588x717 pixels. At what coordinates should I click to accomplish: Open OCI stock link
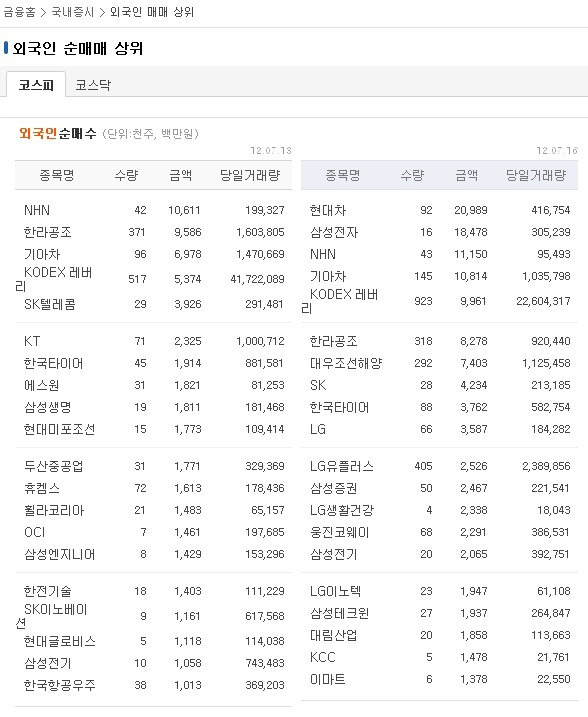(34, 532)
